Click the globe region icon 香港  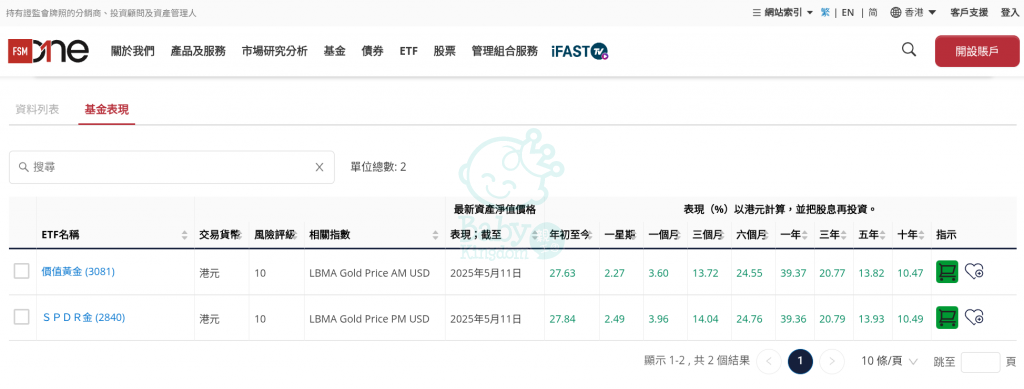[x=895, y=12]
